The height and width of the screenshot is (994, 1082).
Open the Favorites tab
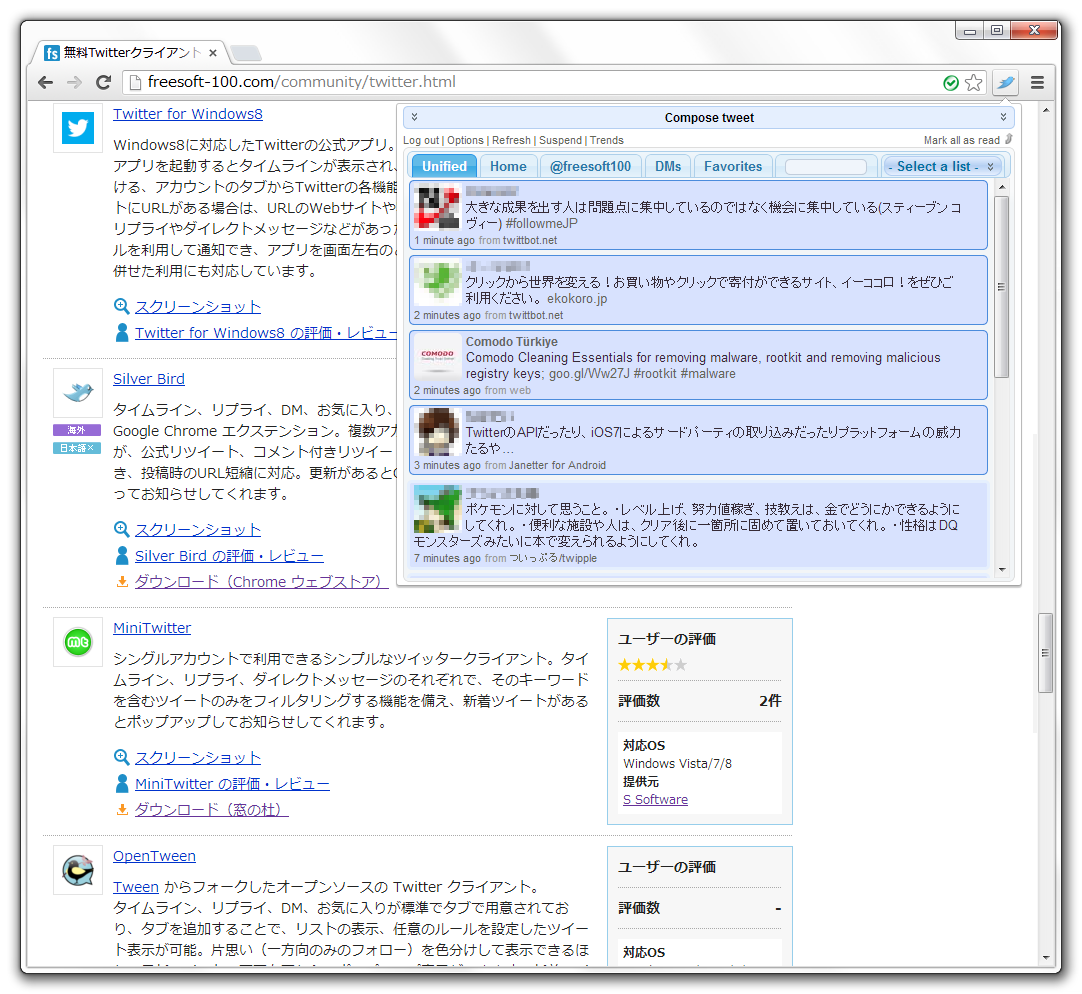[733, 166]
